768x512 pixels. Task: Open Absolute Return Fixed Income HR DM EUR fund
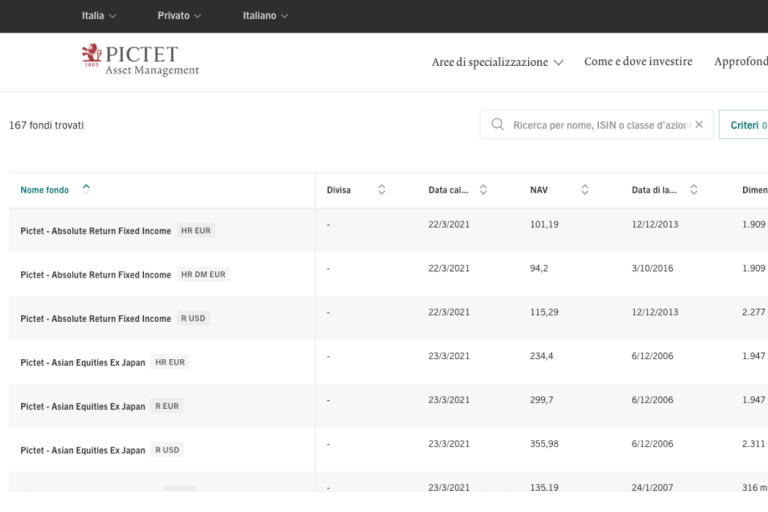point(96,275)
